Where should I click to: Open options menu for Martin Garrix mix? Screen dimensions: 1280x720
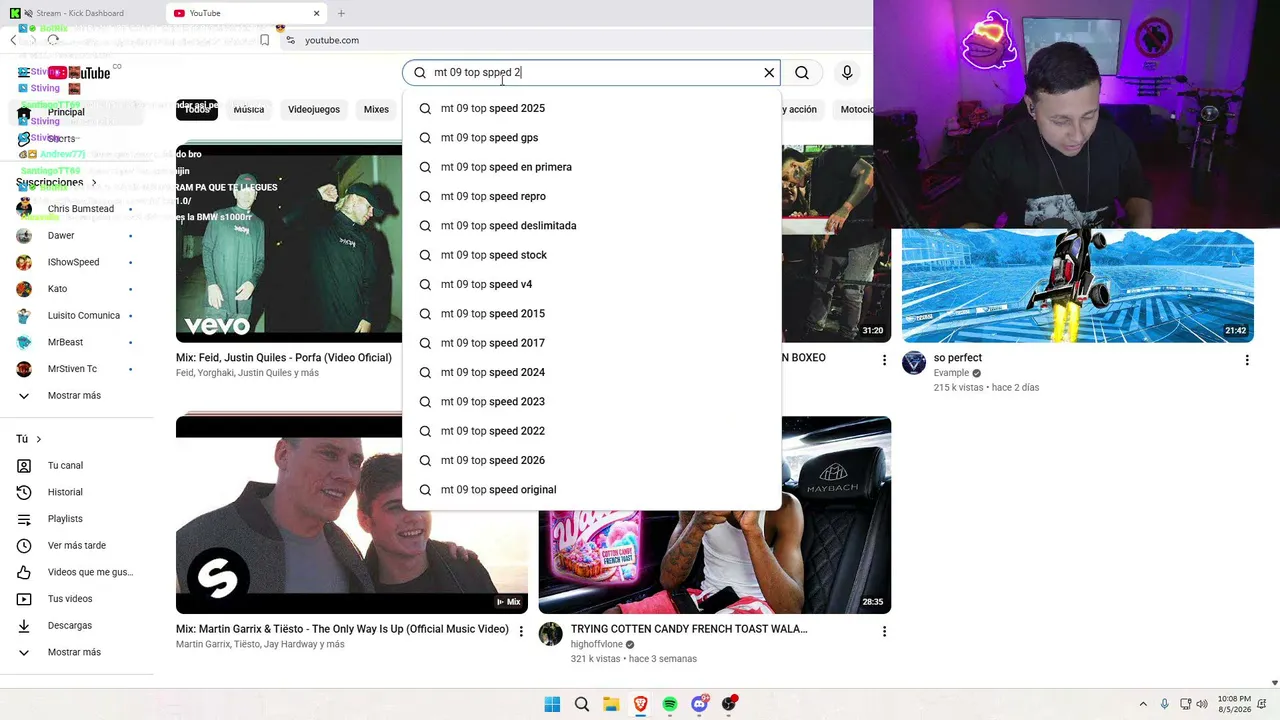[521, 632]
